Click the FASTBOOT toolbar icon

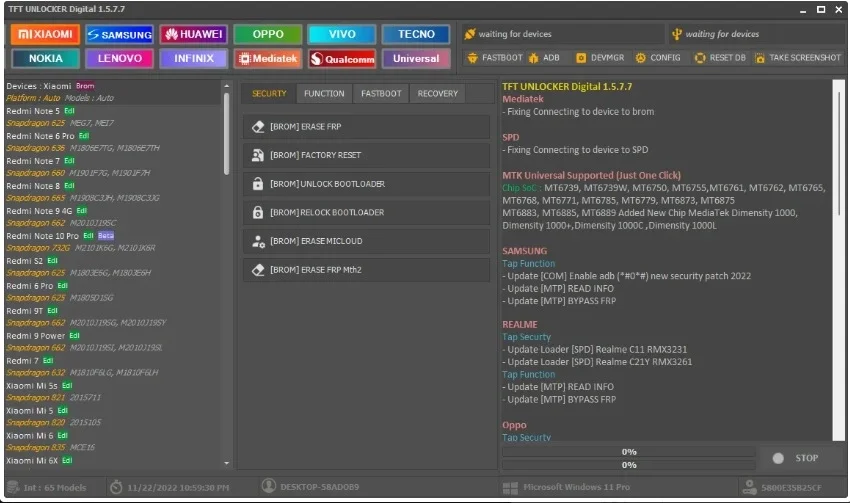473,57
